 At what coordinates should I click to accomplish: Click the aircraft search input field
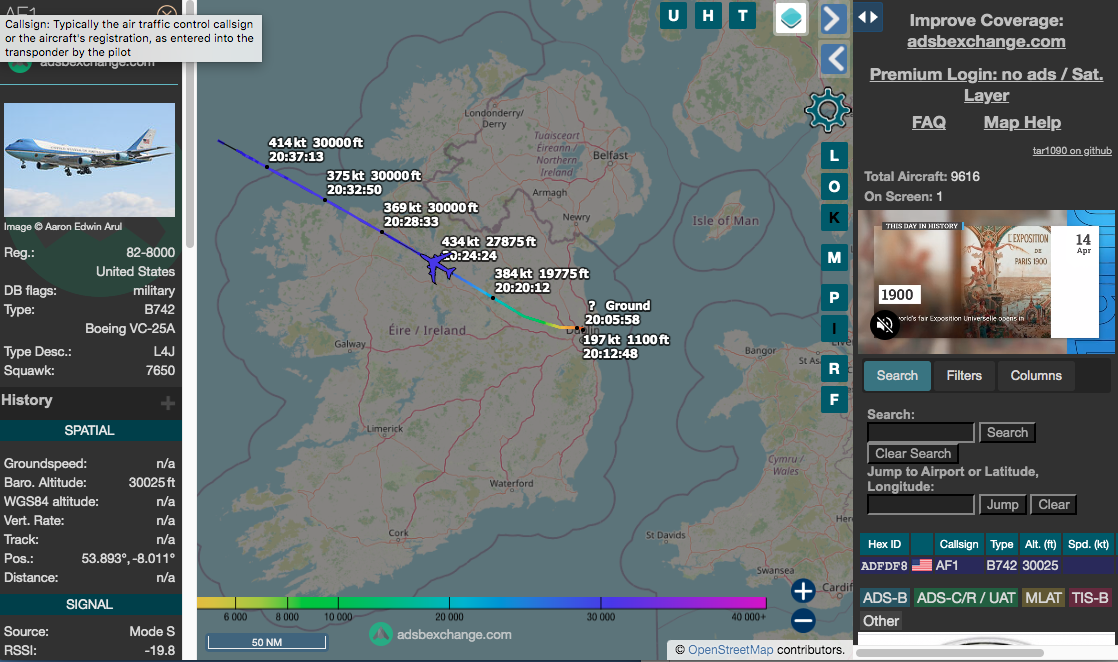pos(920,432)
